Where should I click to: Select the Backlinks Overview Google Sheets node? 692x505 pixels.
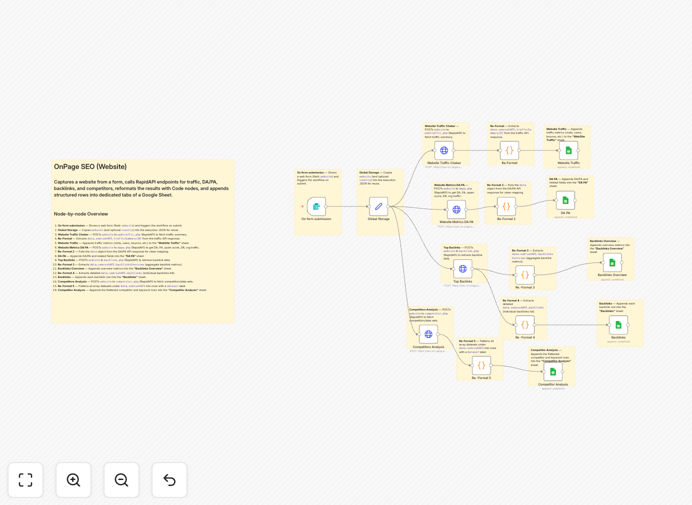[x=612, y=263]
